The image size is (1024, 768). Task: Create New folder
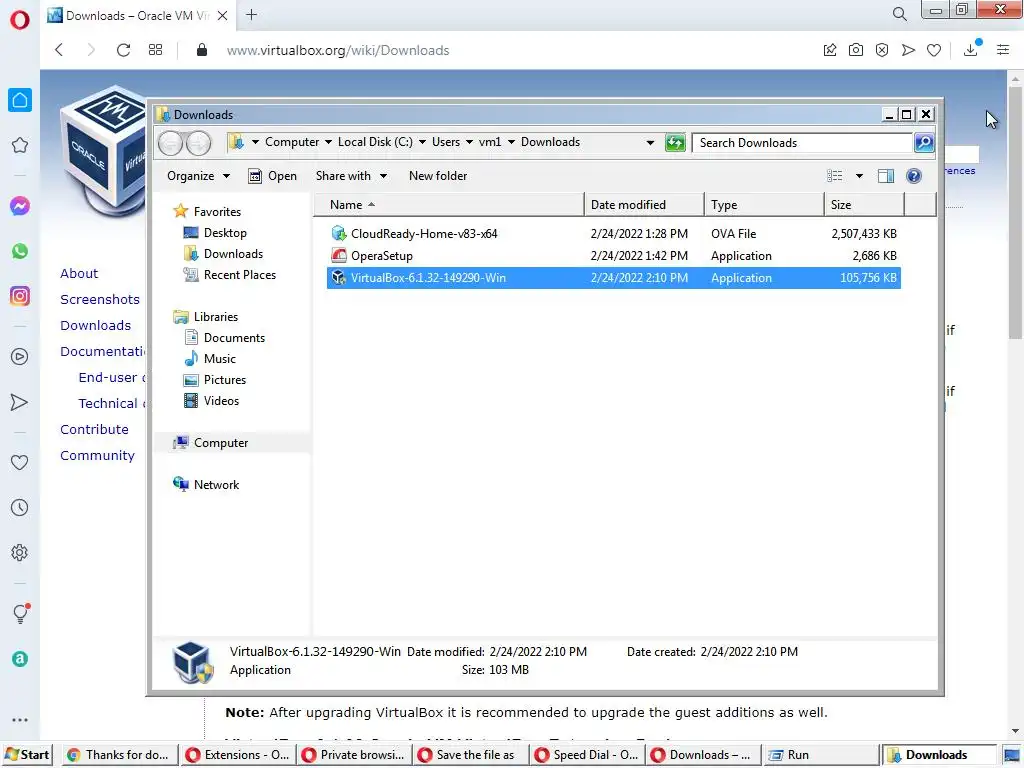pyautogui.click(x=438, y=176)
